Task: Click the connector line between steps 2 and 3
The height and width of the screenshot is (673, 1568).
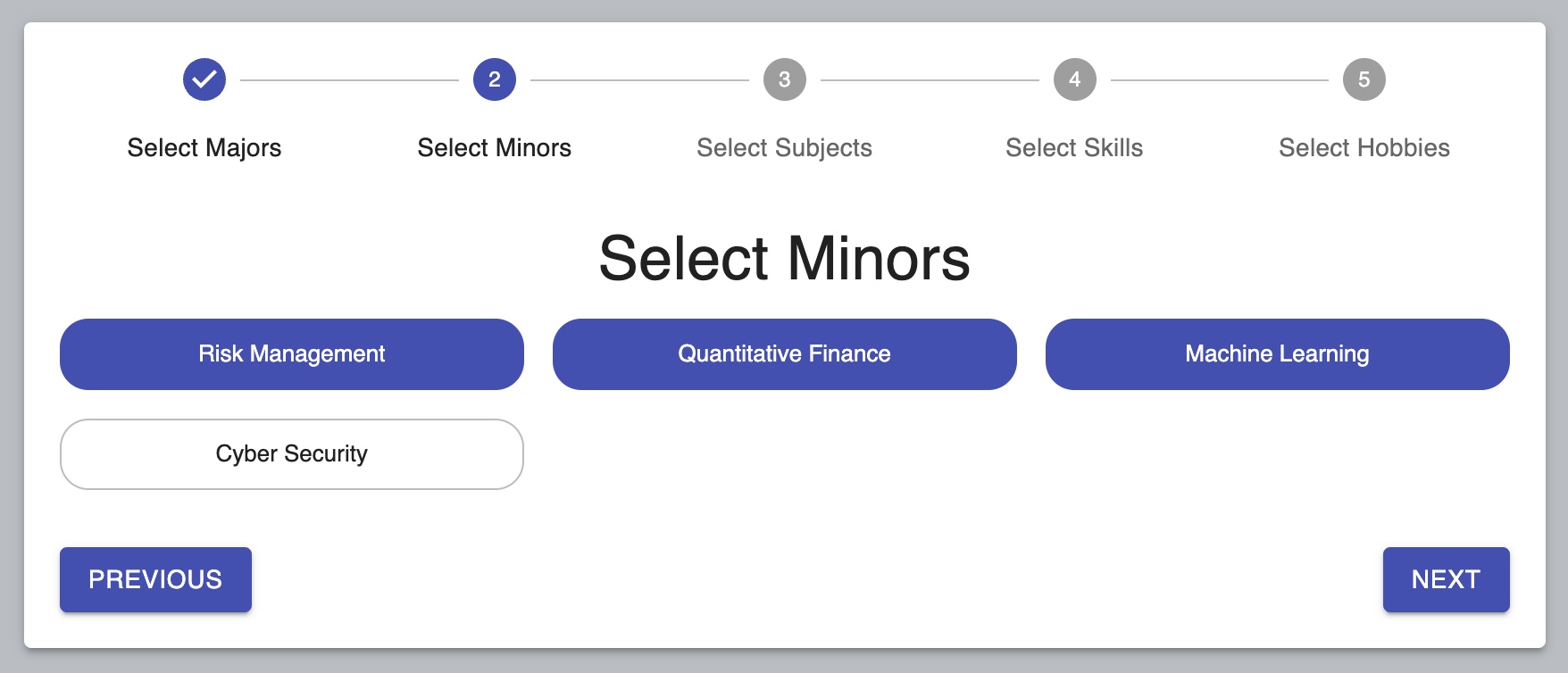Action: 639,80
